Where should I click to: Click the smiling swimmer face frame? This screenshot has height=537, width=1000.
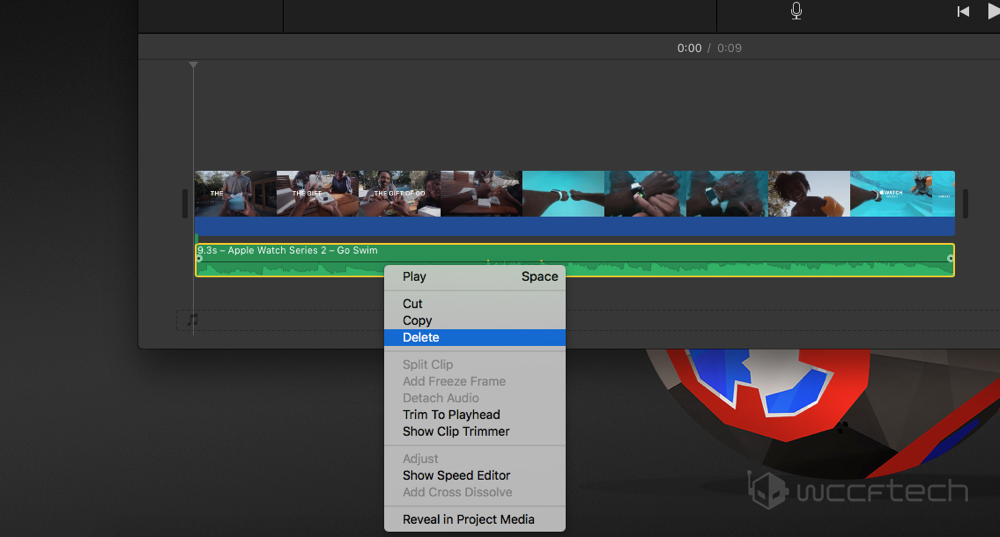809,194
